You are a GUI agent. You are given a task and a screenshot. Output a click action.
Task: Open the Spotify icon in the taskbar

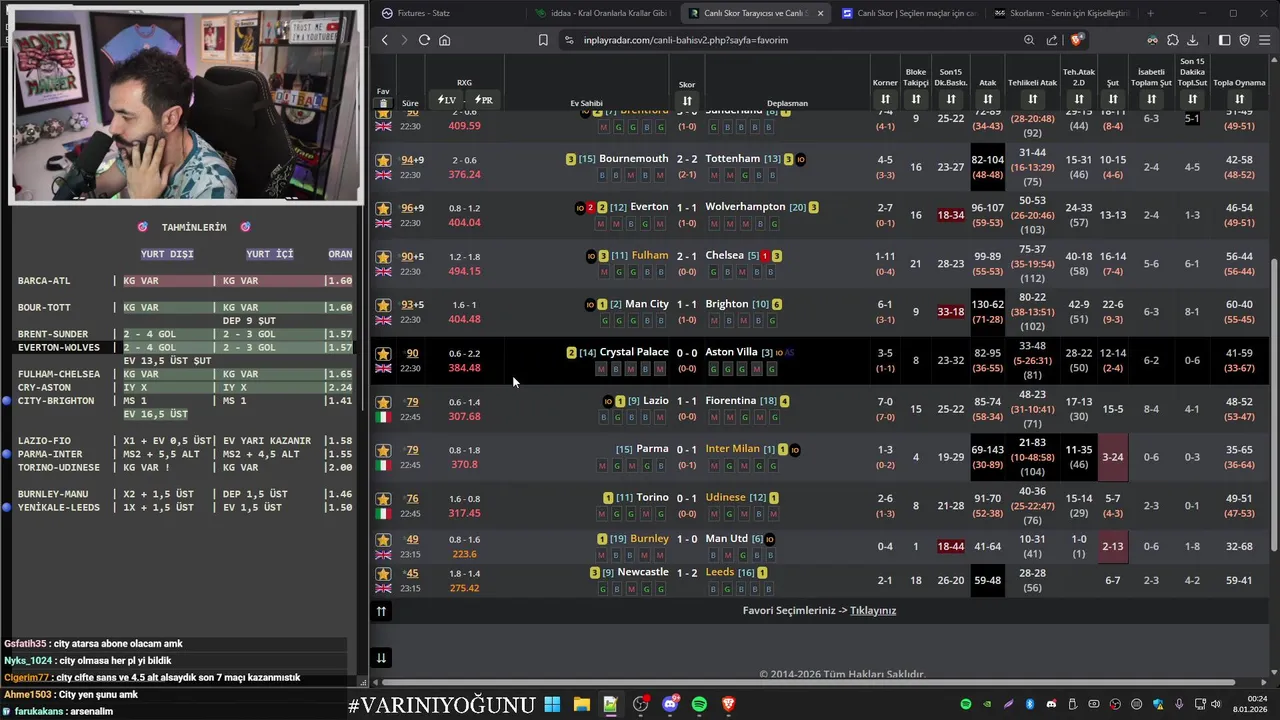pos(699,704)
